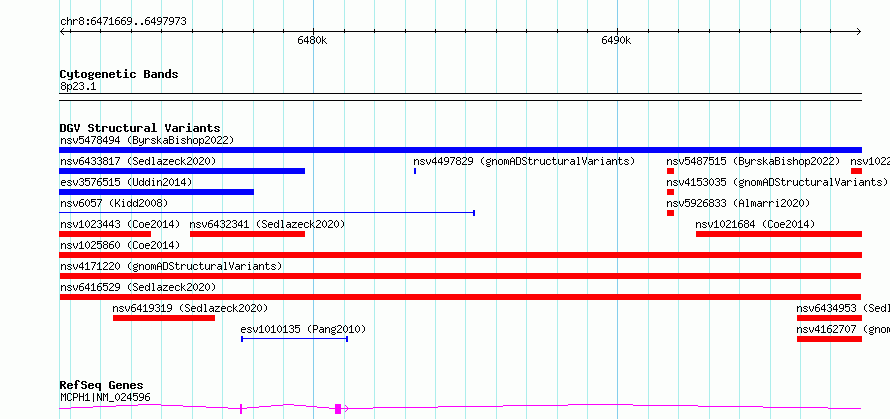This screenshot has width=890, height=419.
Task: Select the blue nsv5478494 variant bar
Action: click(x=460, y=150)
